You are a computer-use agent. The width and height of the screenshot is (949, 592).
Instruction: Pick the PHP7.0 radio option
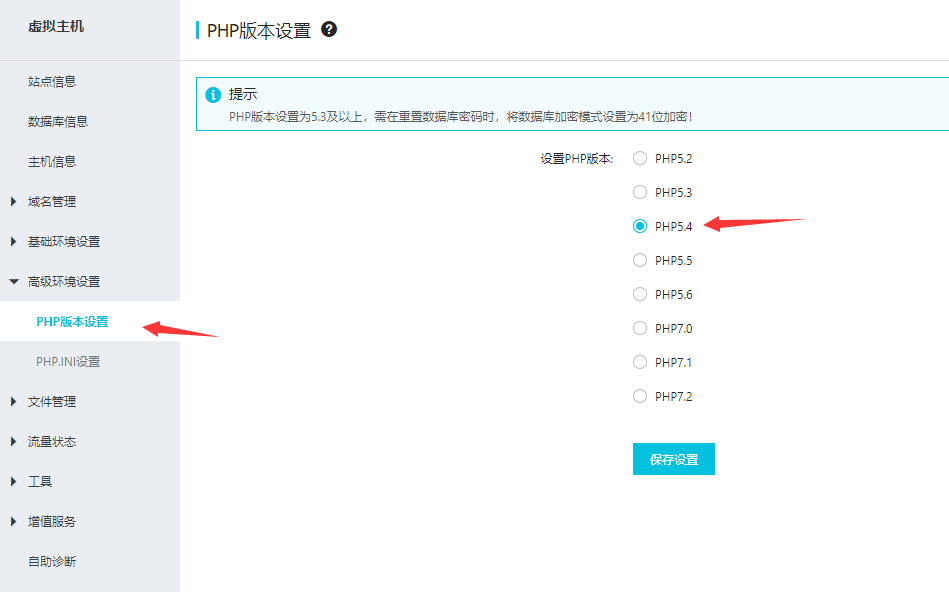click(640, 328)
